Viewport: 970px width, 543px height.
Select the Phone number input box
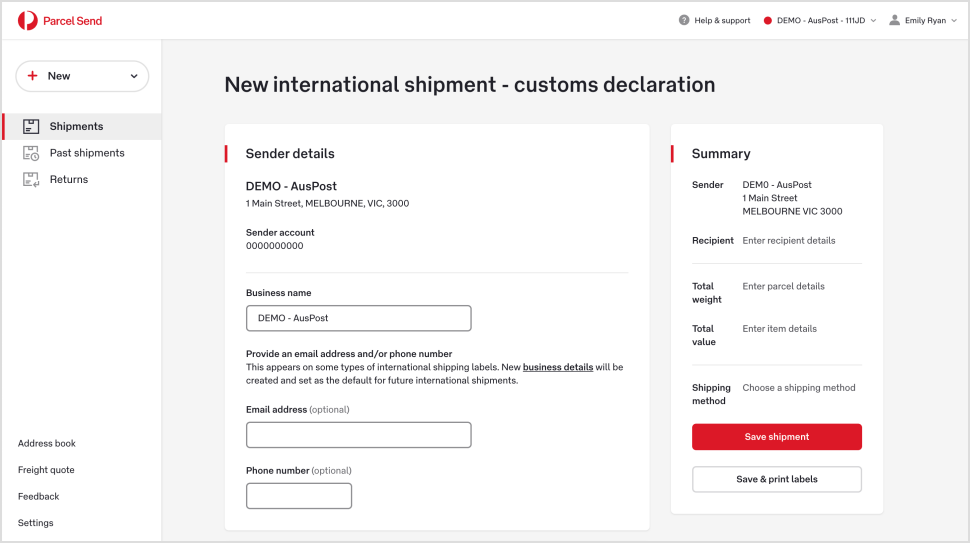298,496
